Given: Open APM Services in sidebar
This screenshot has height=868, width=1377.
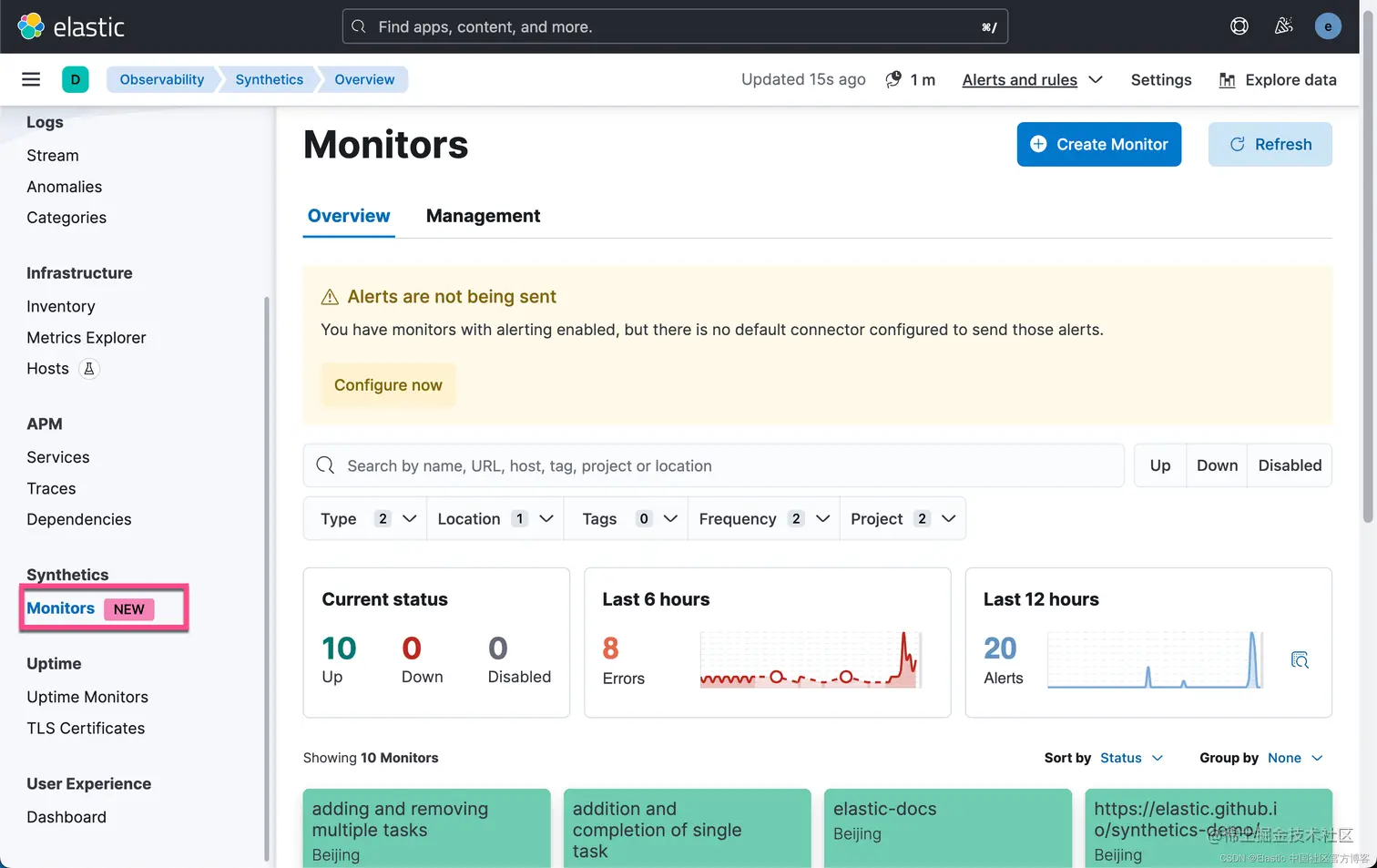Looking at the screenshot, I should click(x=58, y=457).
